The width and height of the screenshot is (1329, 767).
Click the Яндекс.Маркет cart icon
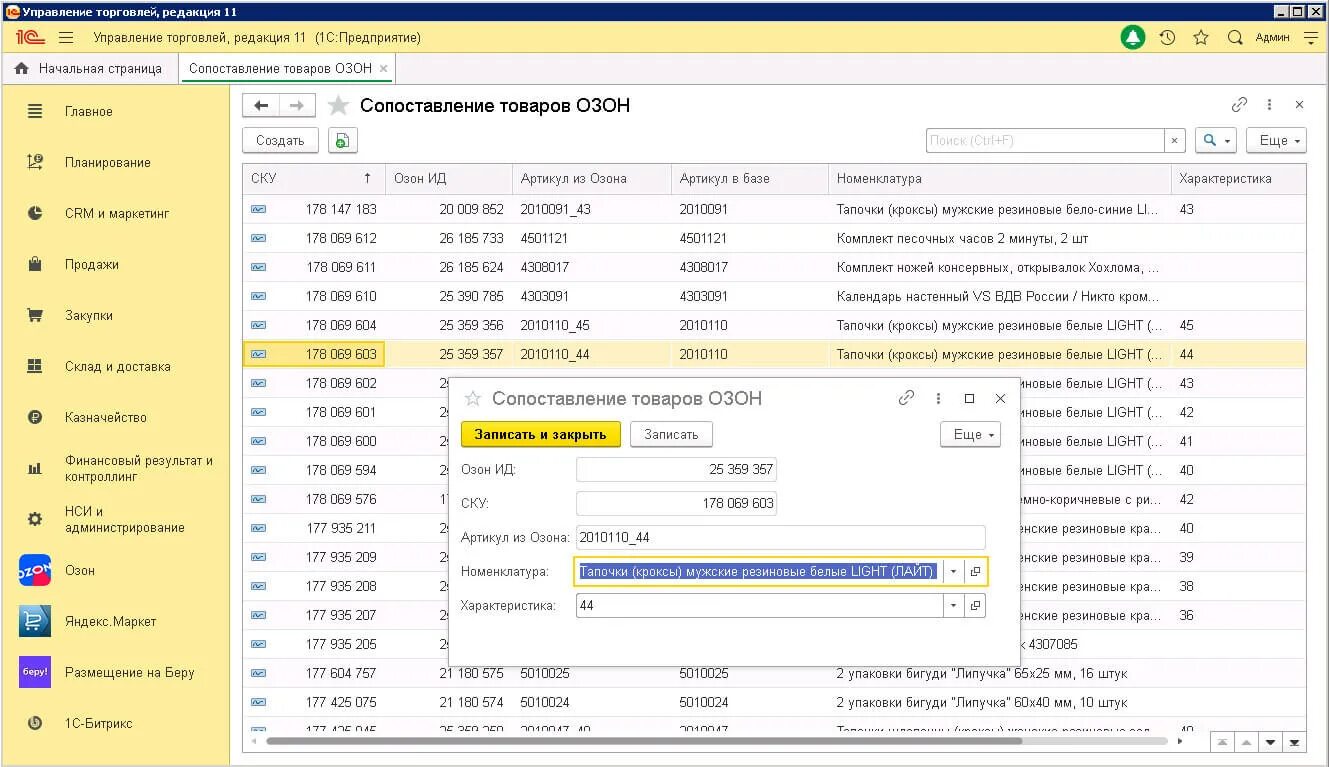click(35, 621)
